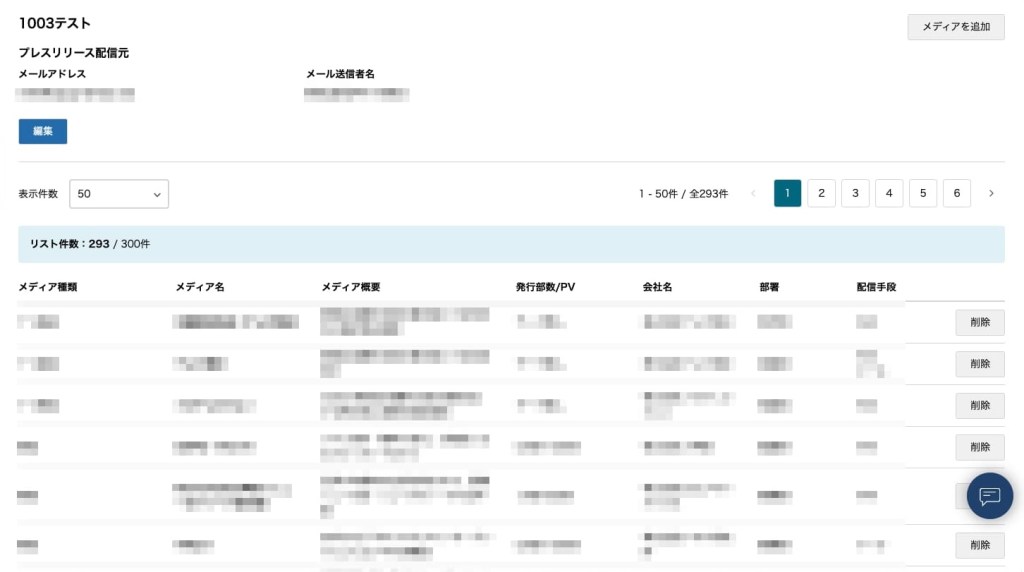Click the メディアを追加 button
Screen dimensions: 1024x572
(955, 27)
